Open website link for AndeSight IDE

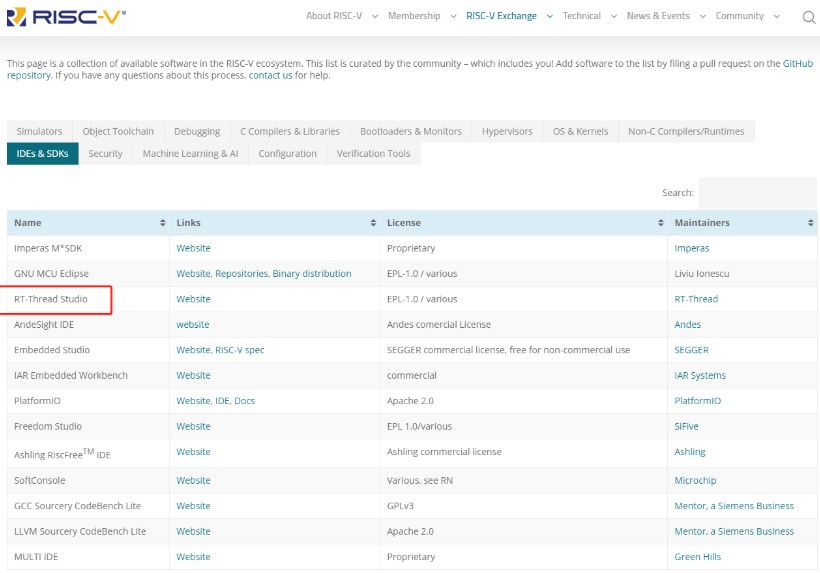pyautogui.click(x=192, y=325)
